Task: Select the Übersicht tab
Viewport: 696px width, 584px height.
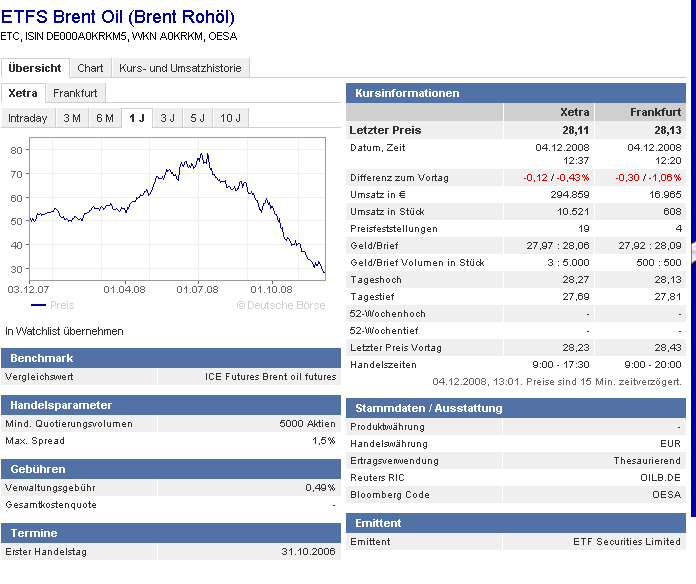Action: click(35, 68)
